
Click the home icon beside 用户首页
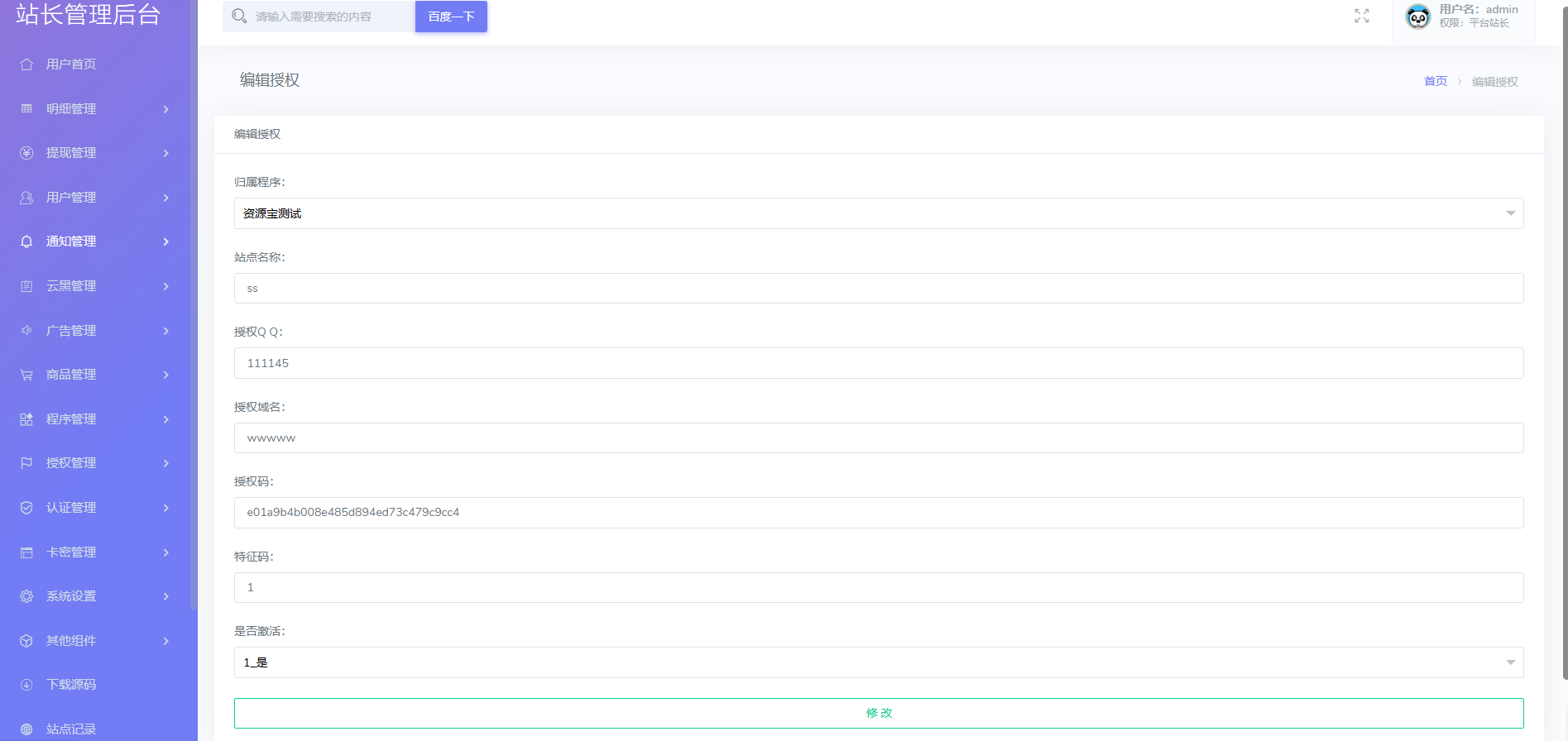tap(26, 65)
